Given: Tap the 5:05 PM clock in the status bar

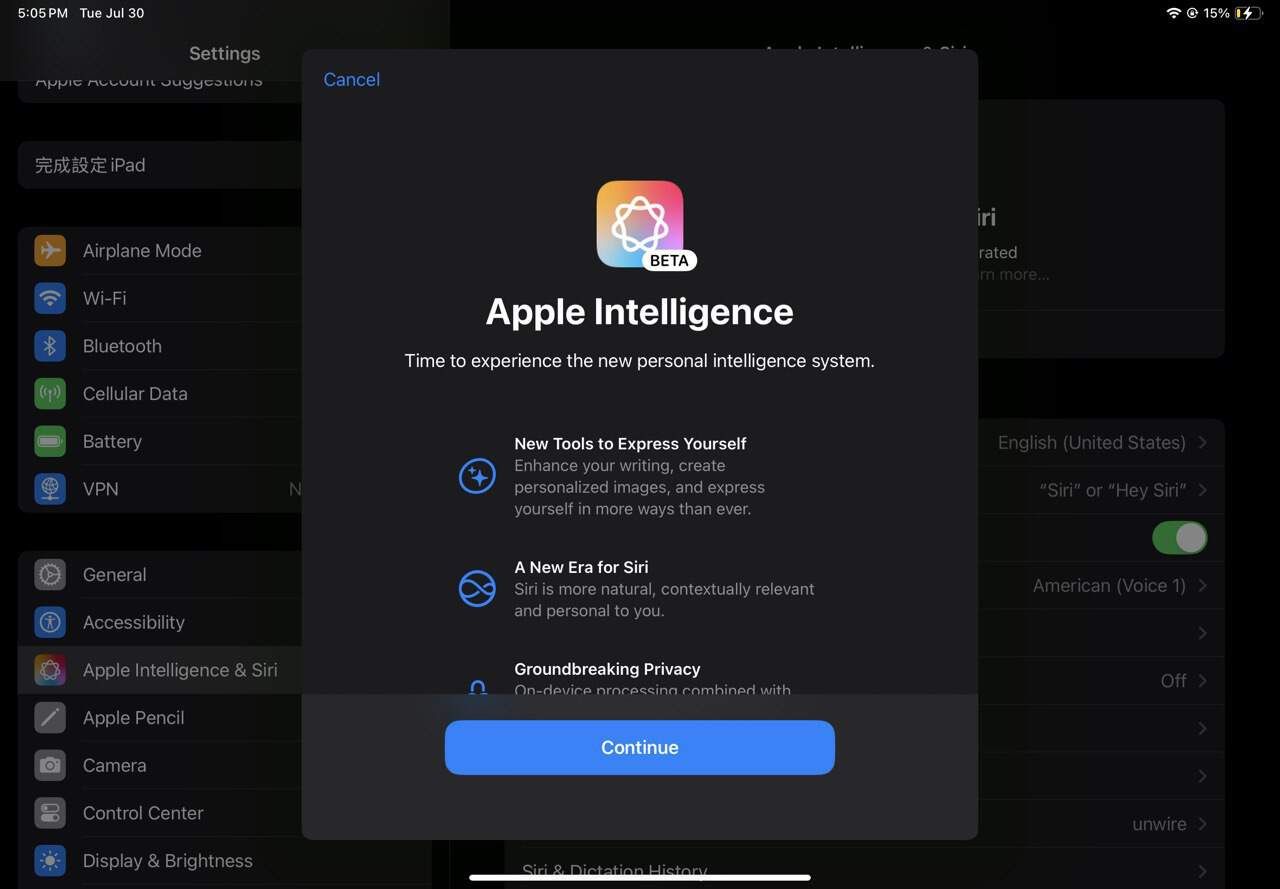Looking at the screenshot, I should [43, 13].
